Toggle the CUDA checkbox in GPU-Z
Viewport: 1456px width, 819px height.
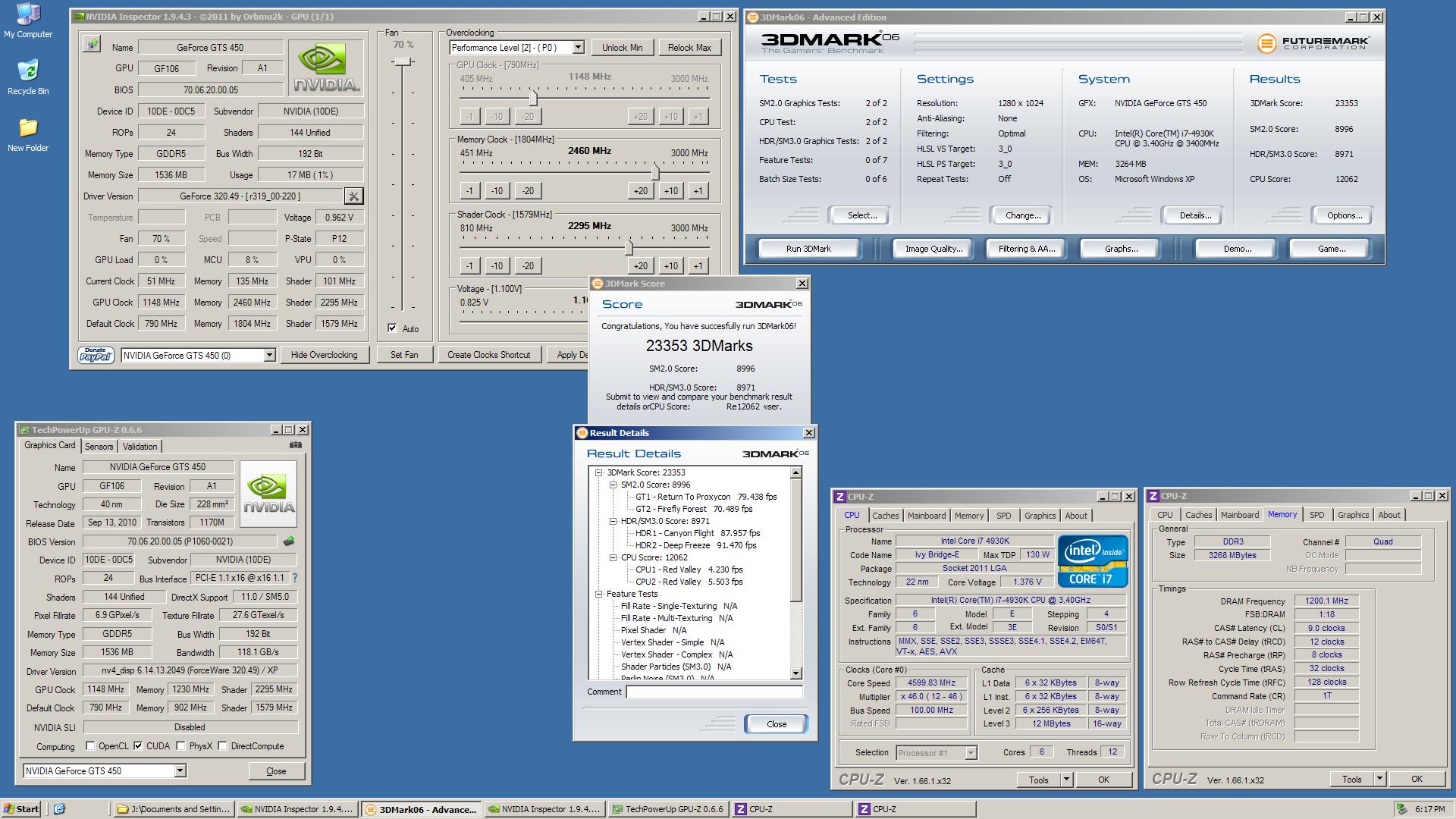[x=138, y=746]
